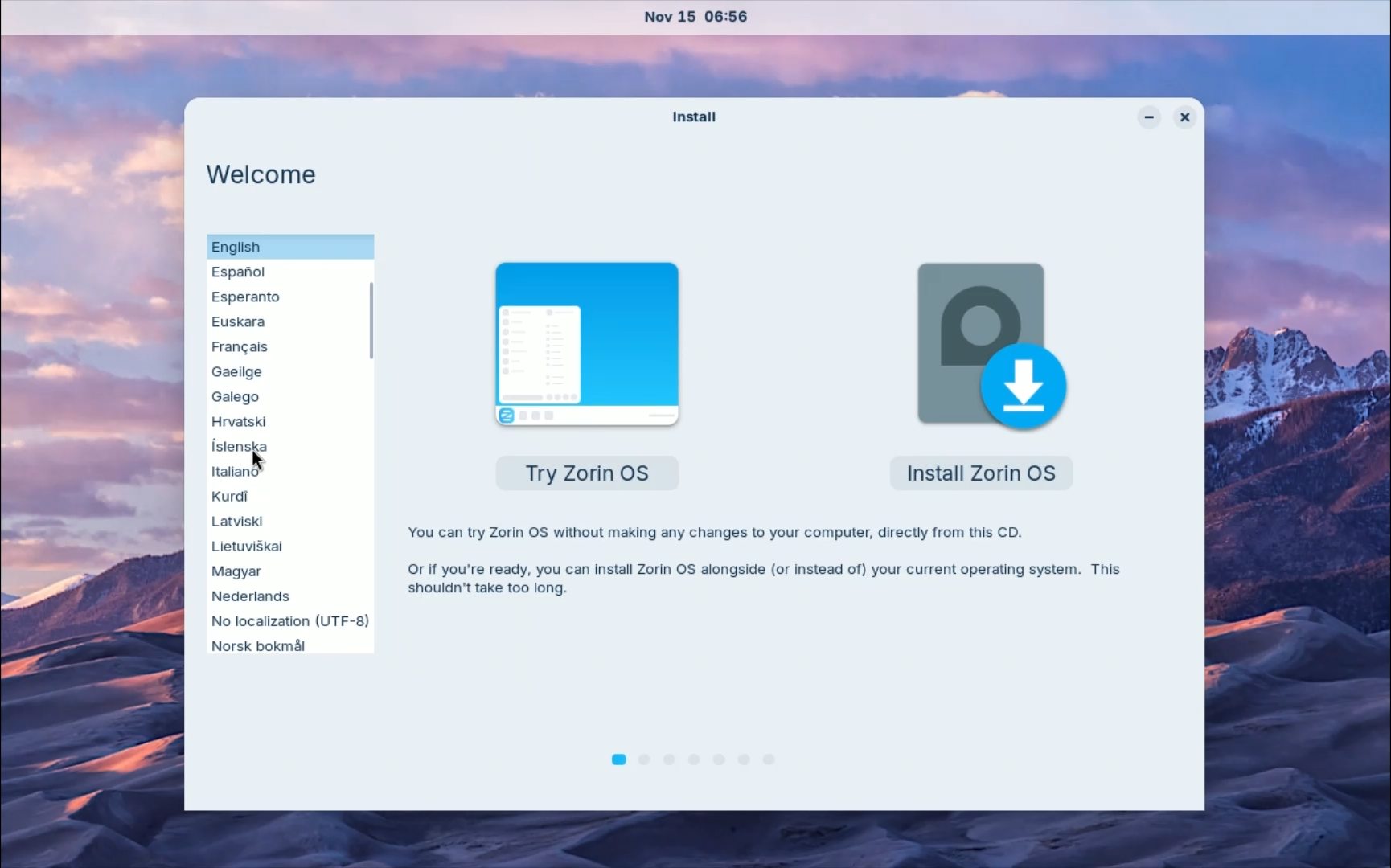Click the Try Zorin OS preview icon
This screenshot has height=868, width=1391.
pyautogui.click(x=586, y=344)
